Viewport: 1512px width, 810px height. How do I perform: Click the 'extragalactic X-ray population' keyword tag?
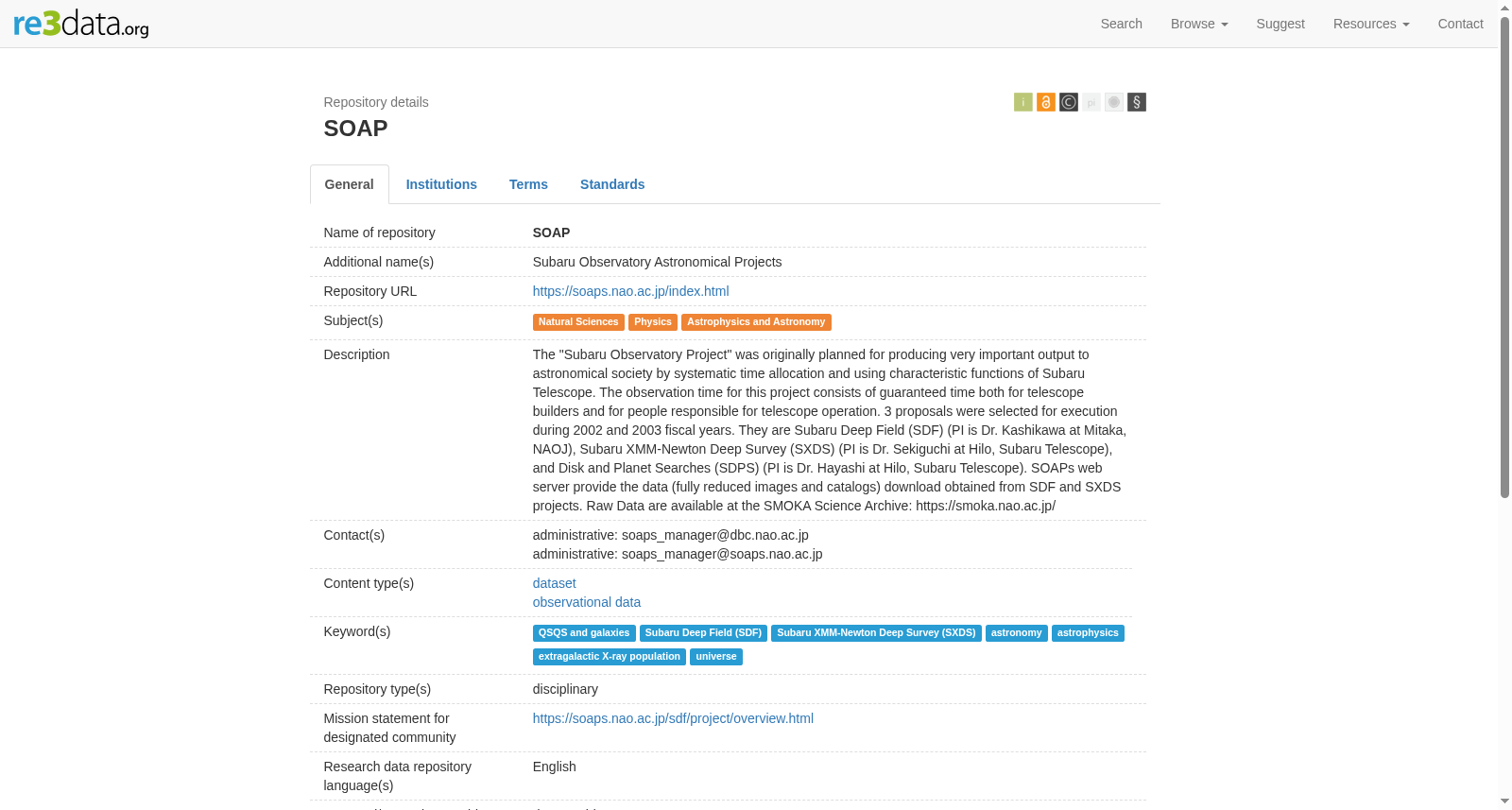pyautogui.click(x=610, y=657)
